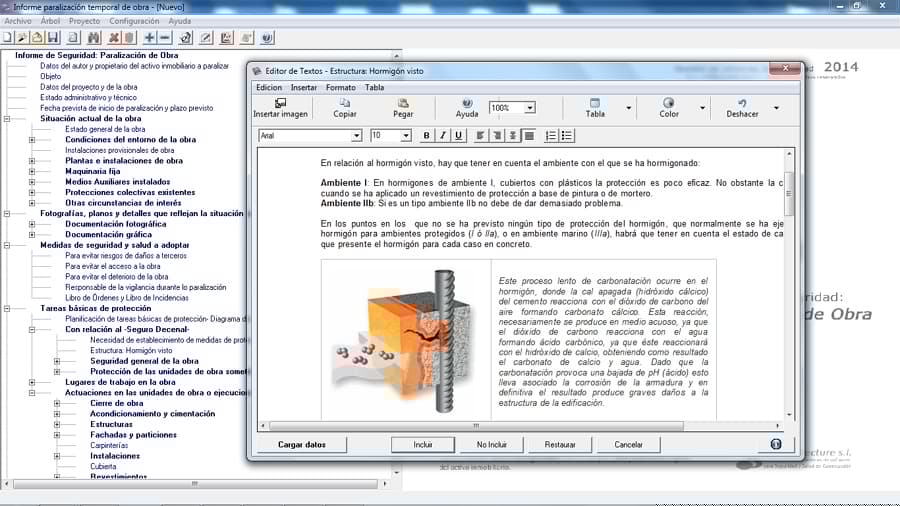Click the blue minus icon in main toolbar
Image resolution: width=900 pixels, height=506 pixels.
coord(165,38)
